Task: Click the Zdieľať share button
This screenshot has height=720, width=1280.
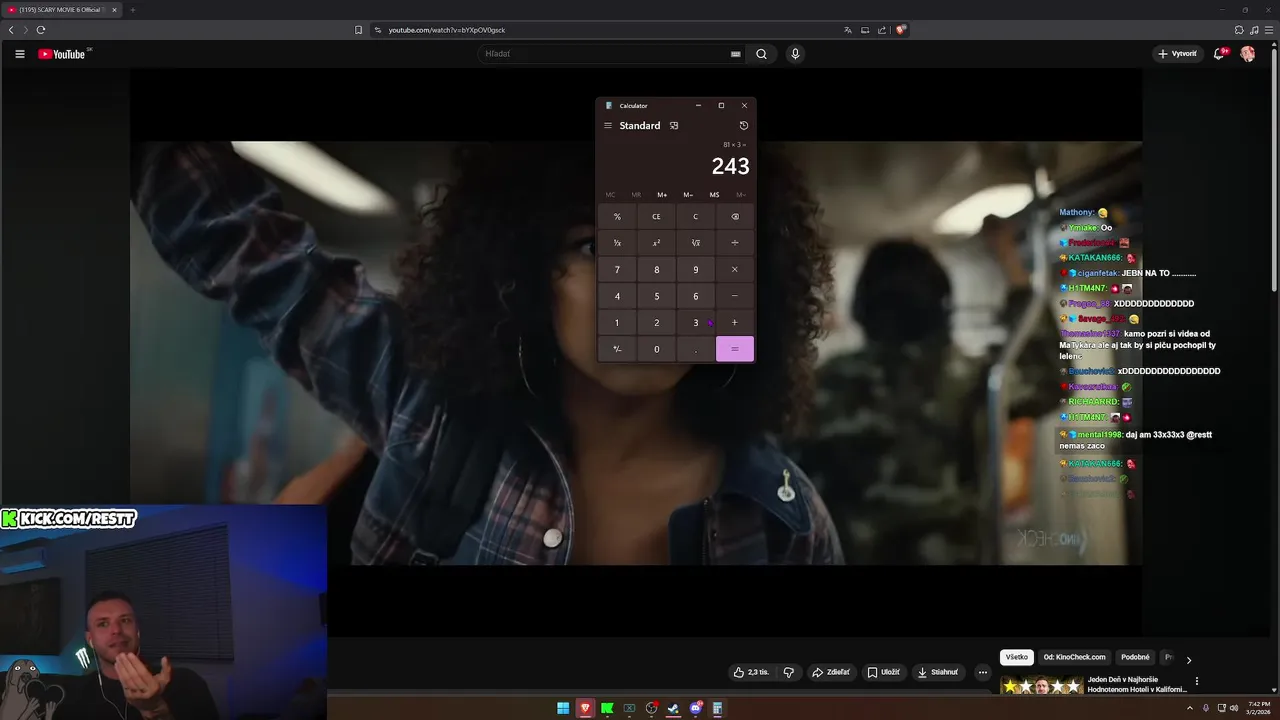Action: 831,672
